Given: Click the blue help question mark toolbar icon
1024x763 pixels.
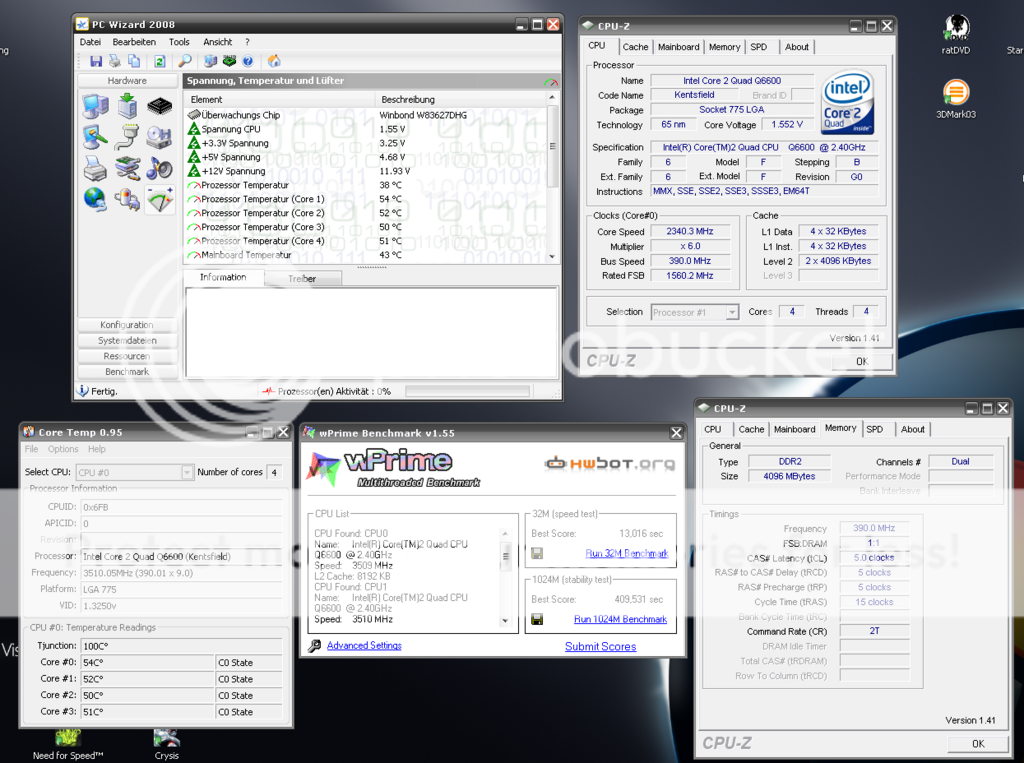Looking at the screenshot, I should click(248, 61).
